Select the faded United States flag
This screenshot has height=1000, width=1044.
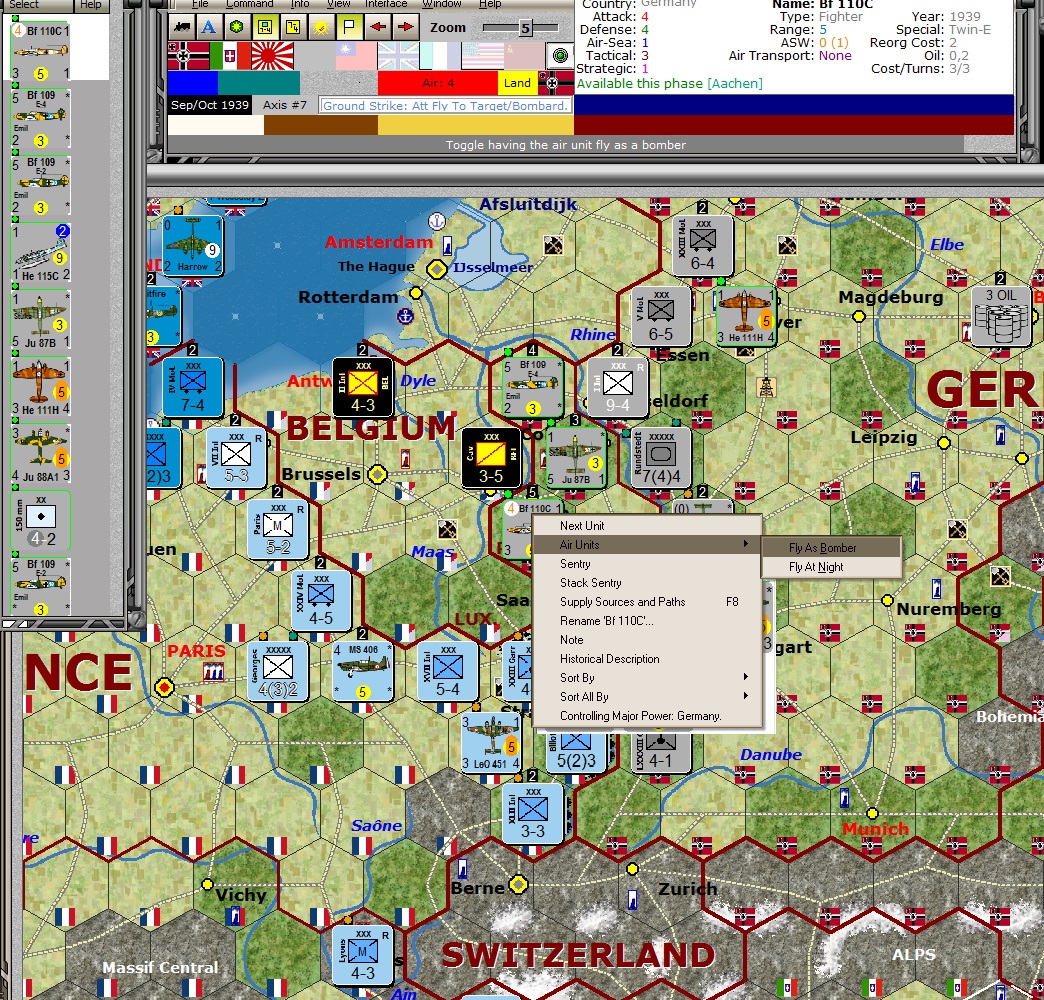483,56
